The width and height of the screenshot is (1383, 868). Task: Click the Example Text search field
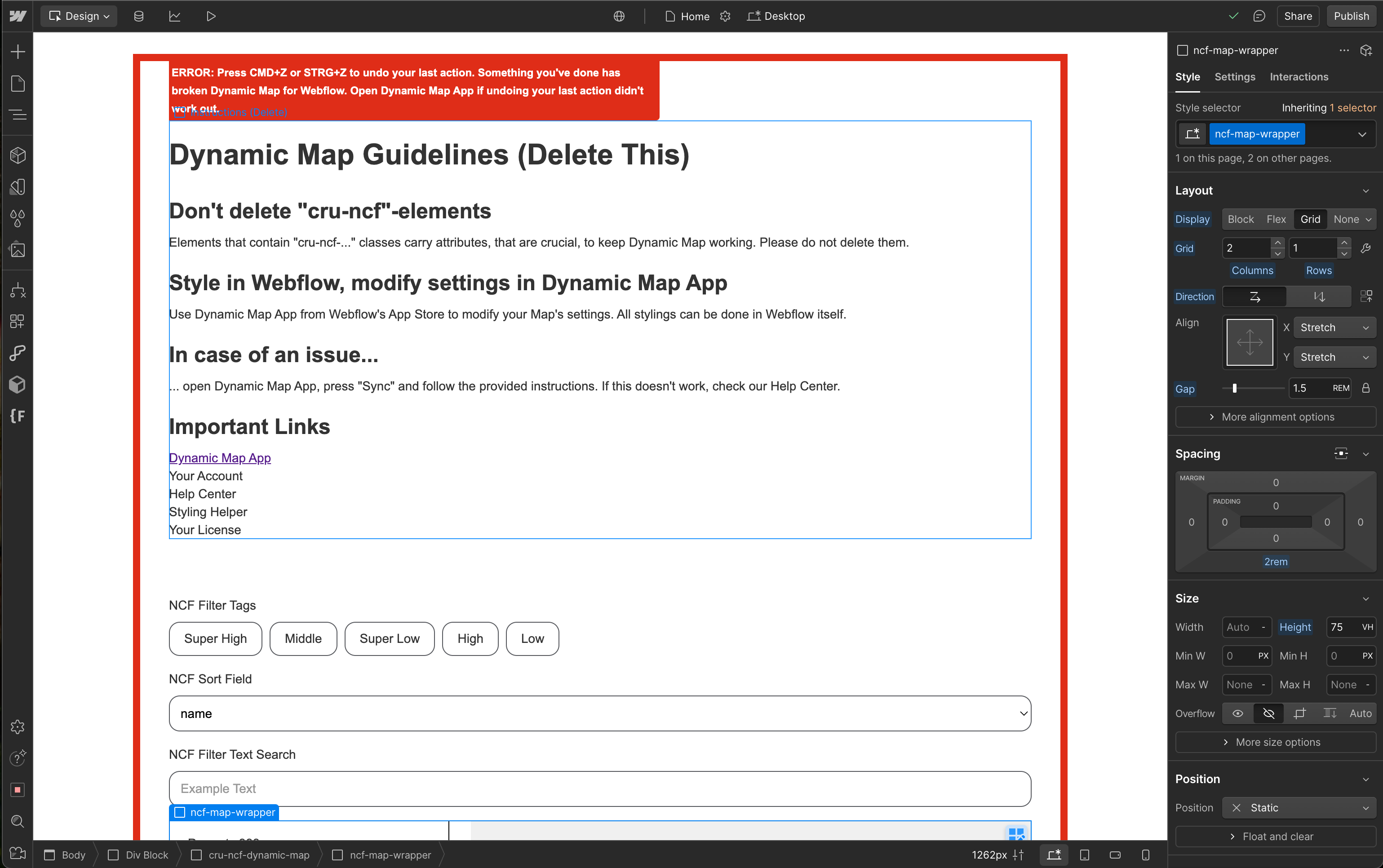click(600, 789)
